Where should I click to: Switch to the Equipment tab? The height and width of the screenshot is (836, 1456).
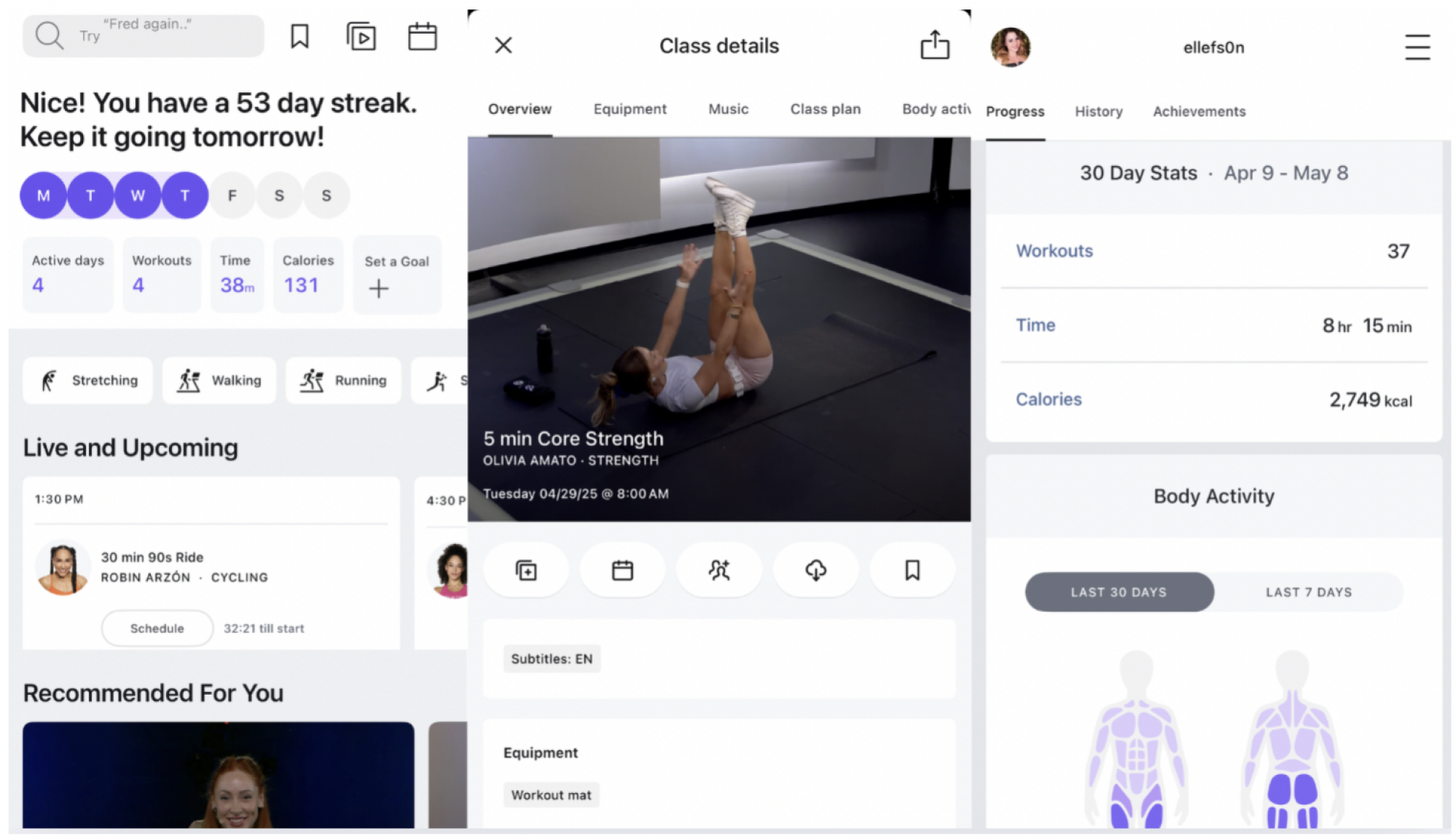tap(629, 109)
